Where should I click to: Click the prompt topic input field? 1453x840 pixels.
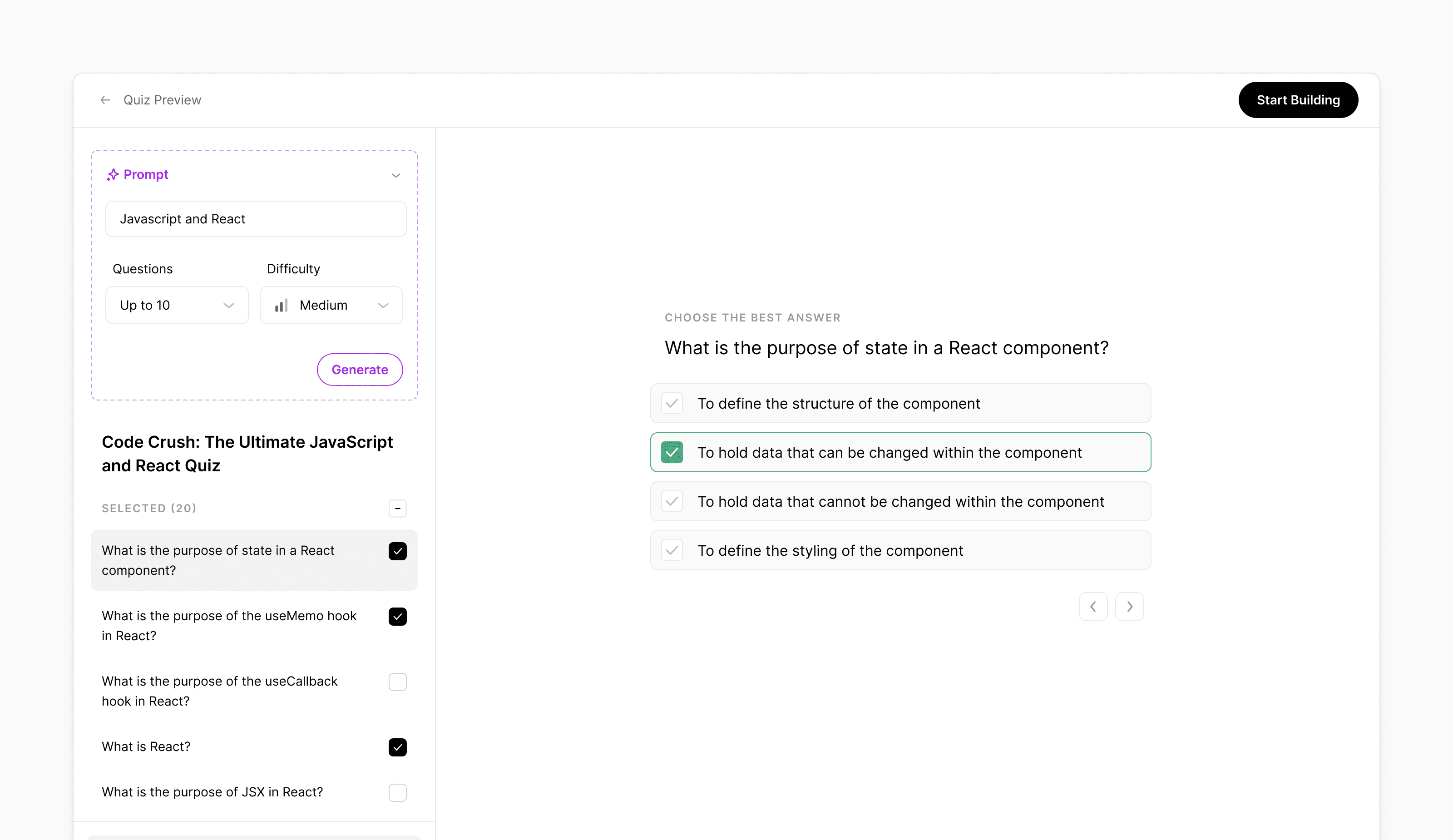click(x=256, y=218)
